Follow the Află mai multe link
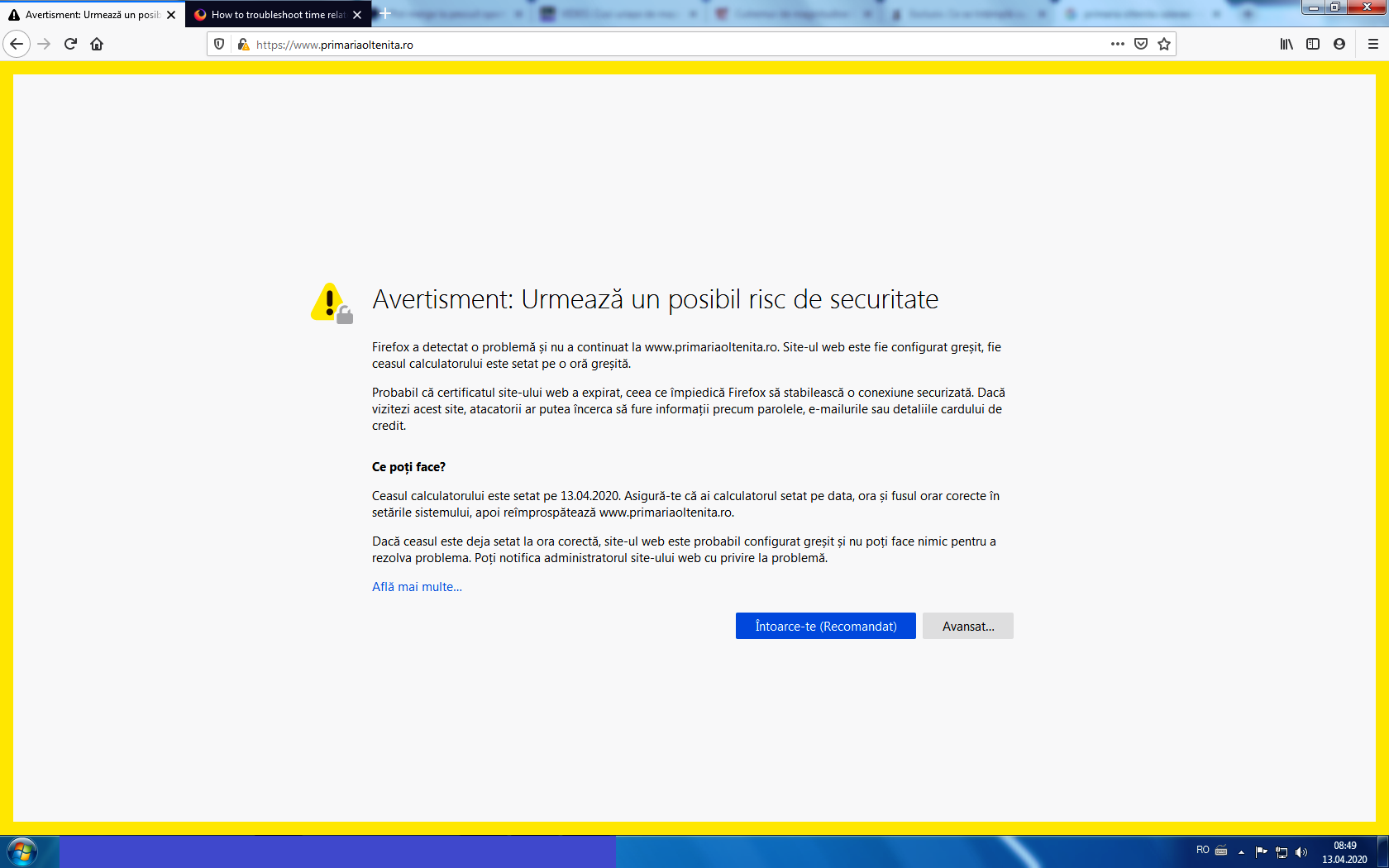This screenshot has width=1389, height=868. coord(417,587)
